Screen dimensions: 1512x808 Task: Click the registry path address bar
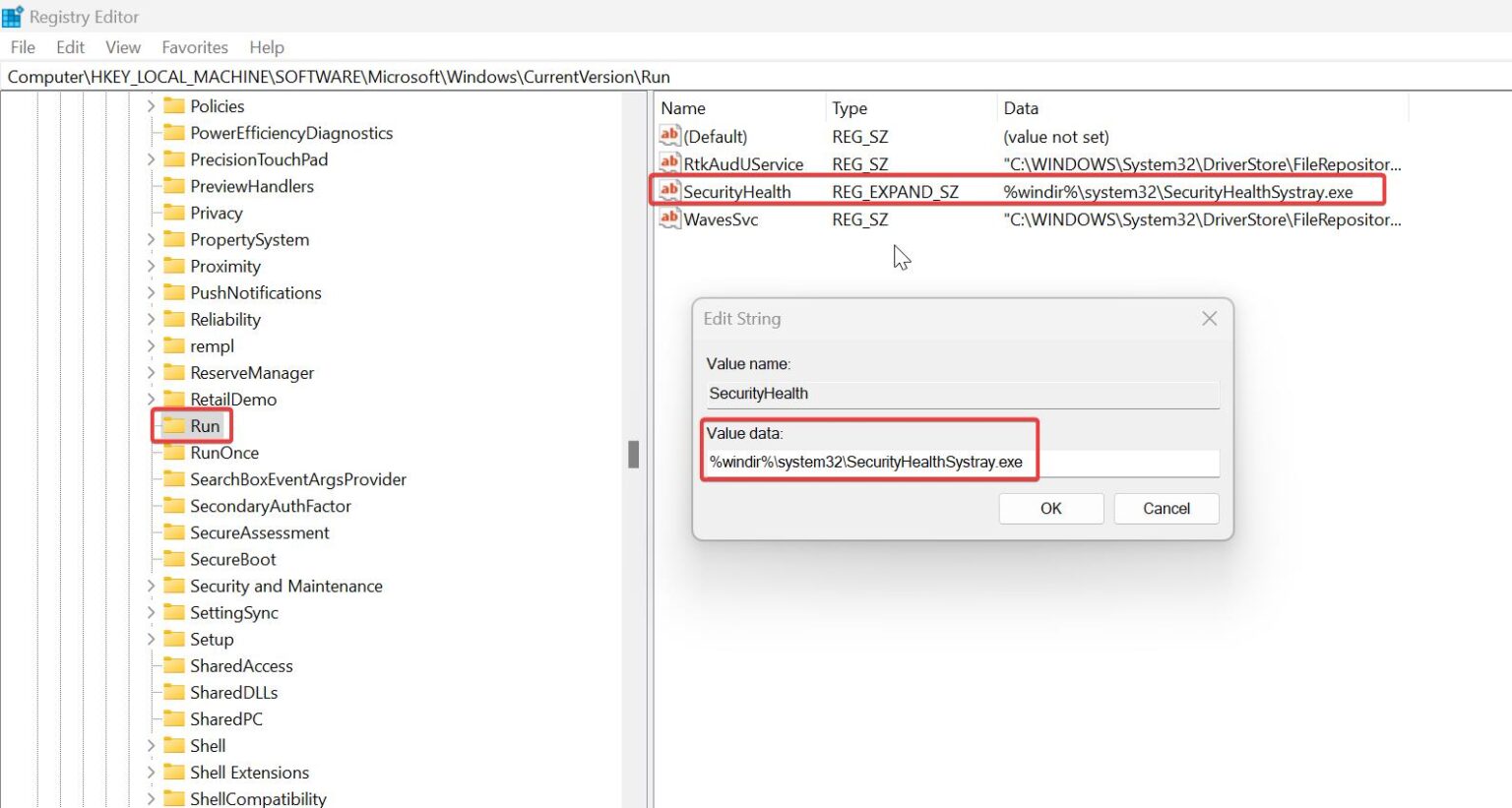tap(756, 77)
